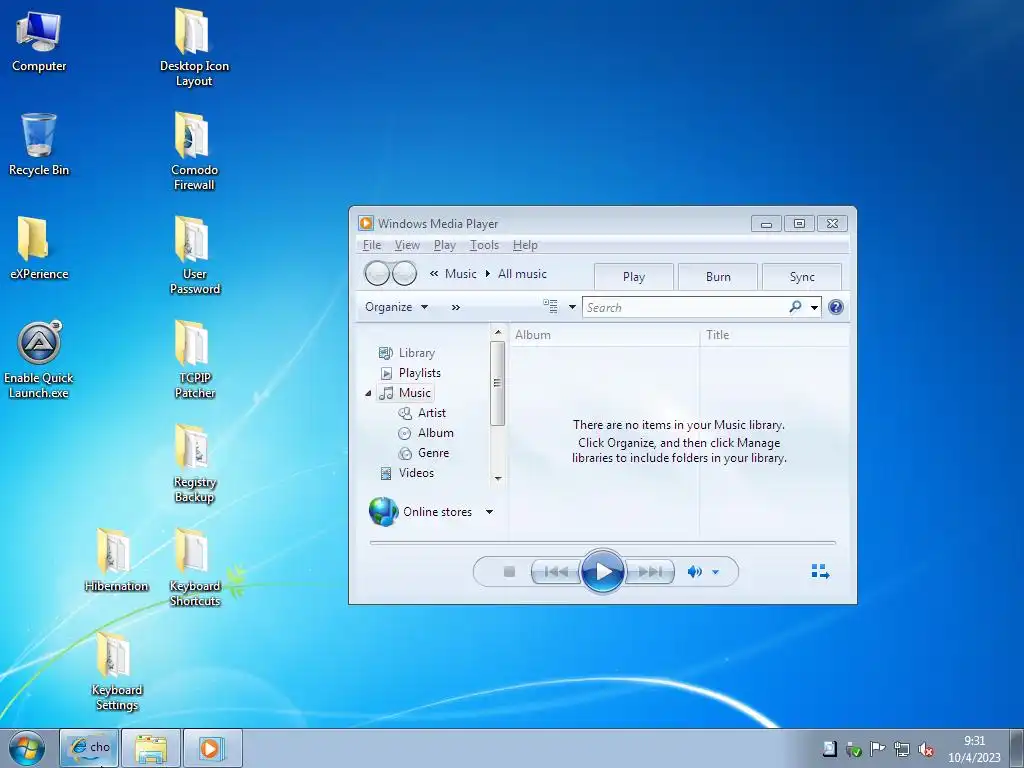The image size is (1024, 768).
Task: Click the View options icon
Action: pos(551,306)
